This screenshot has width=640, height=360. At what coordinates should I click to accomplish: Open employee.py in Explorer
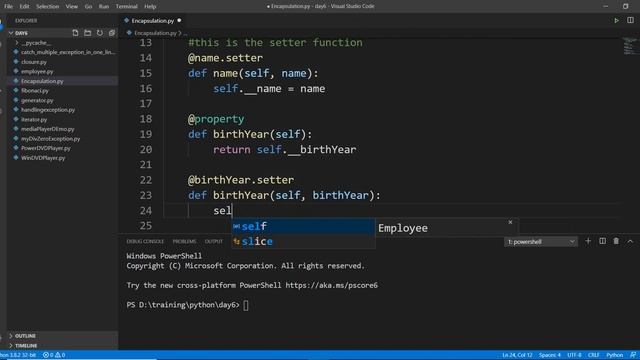[x=37, y=71]
